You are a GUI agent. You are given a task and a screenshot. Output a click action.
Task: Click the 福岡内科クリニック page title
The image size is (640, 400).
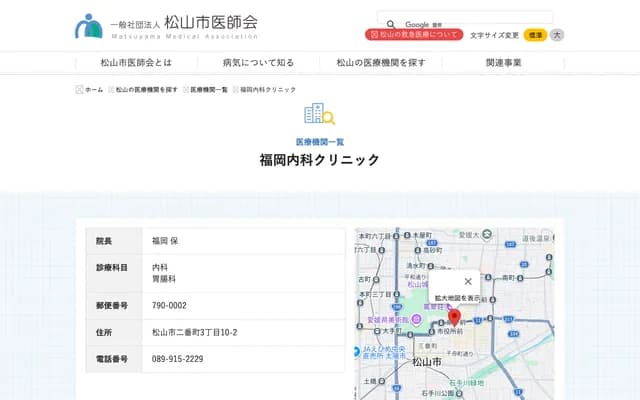point(320,160)
